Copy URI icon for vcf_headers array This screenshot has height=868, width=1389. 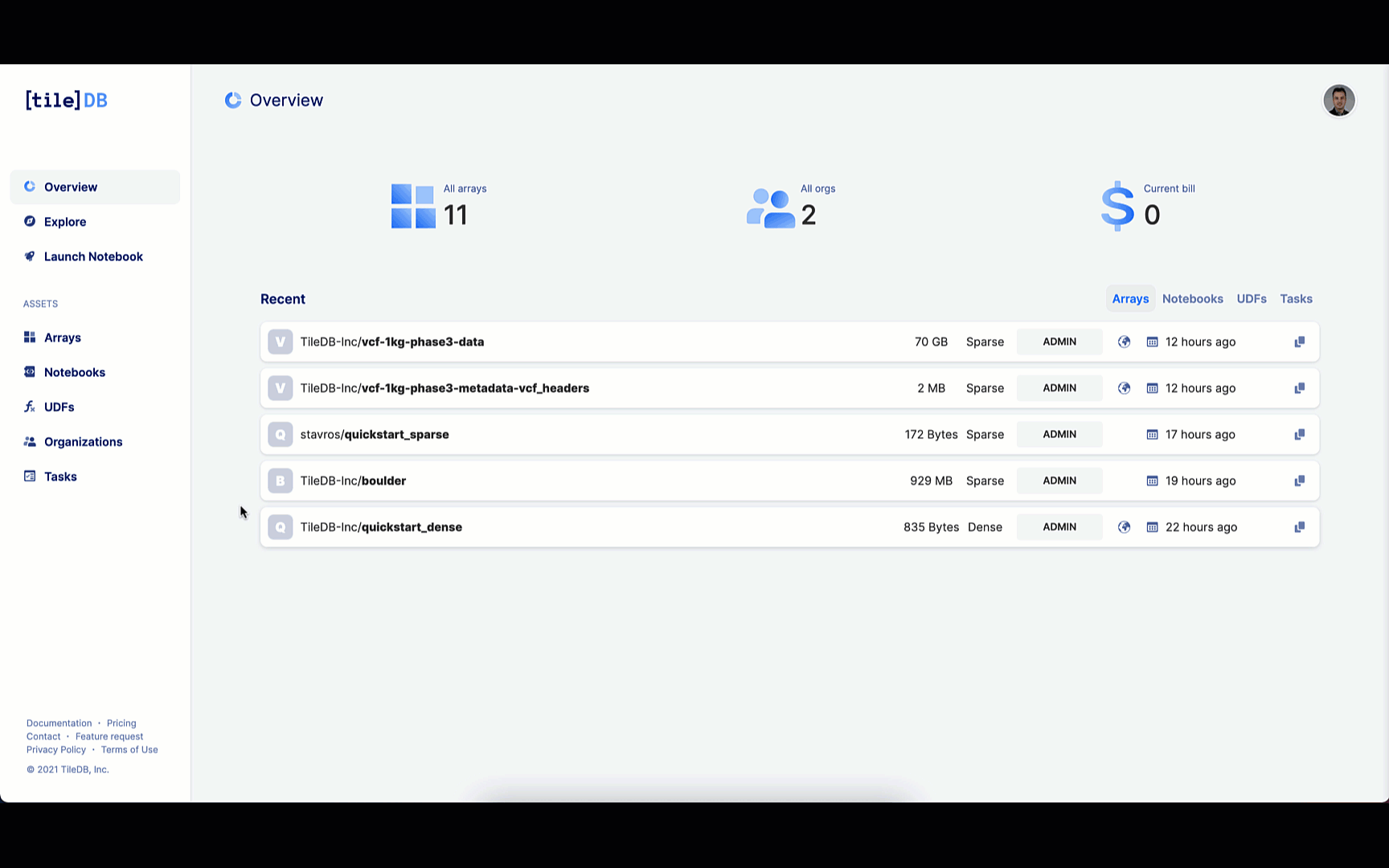click(x=1299, y=388)
